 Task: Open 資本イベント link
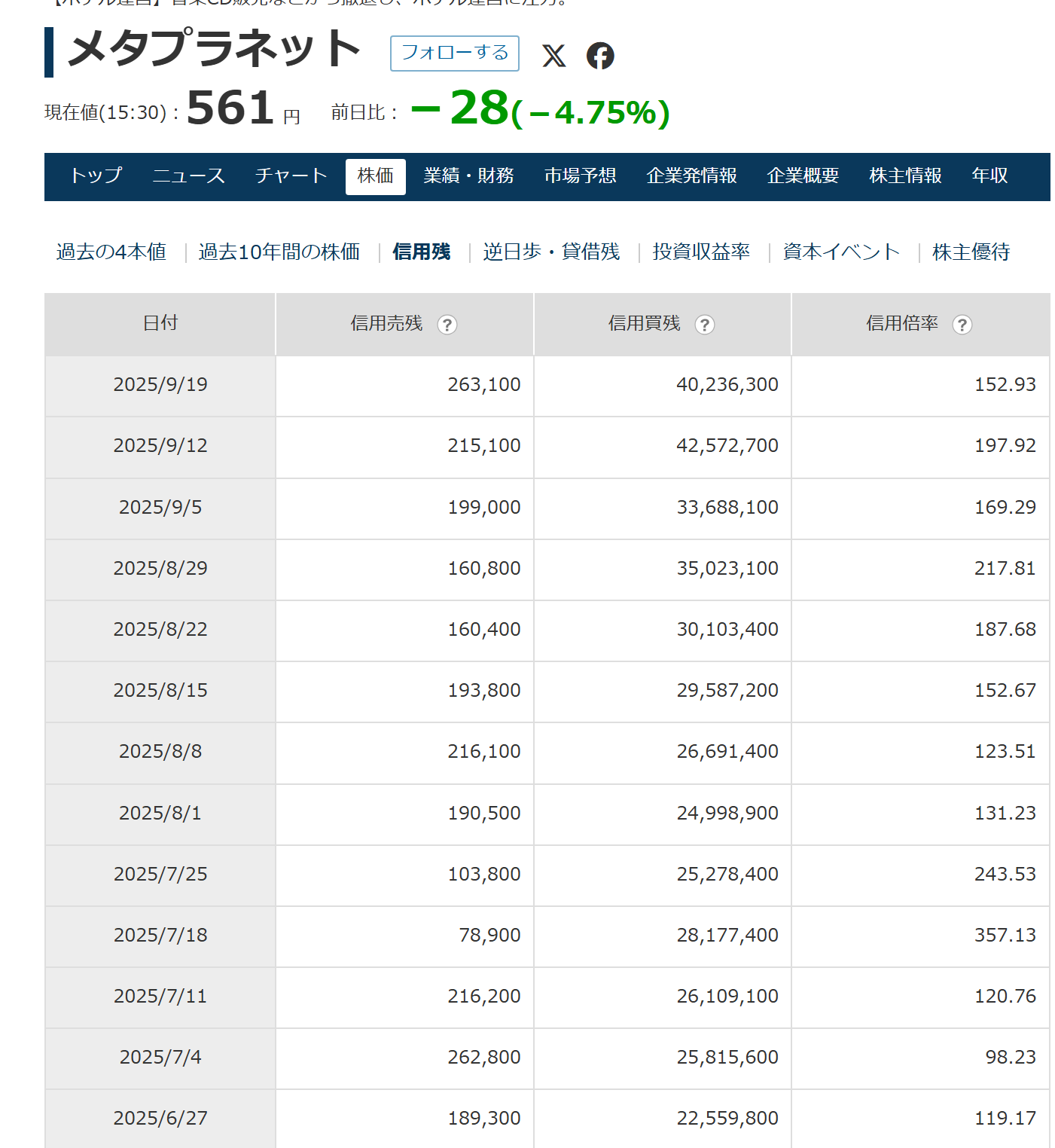tap(841, 252)
